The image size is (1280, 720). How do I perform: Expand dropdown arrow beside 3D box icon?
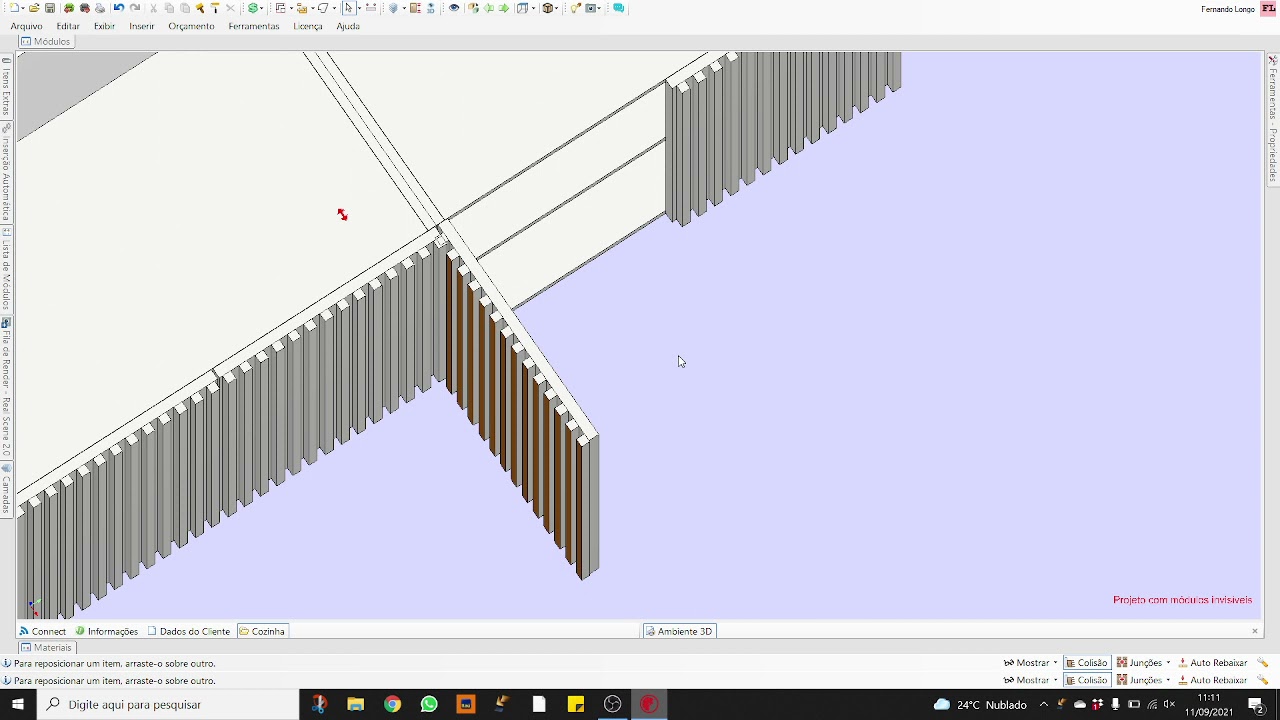557,8
